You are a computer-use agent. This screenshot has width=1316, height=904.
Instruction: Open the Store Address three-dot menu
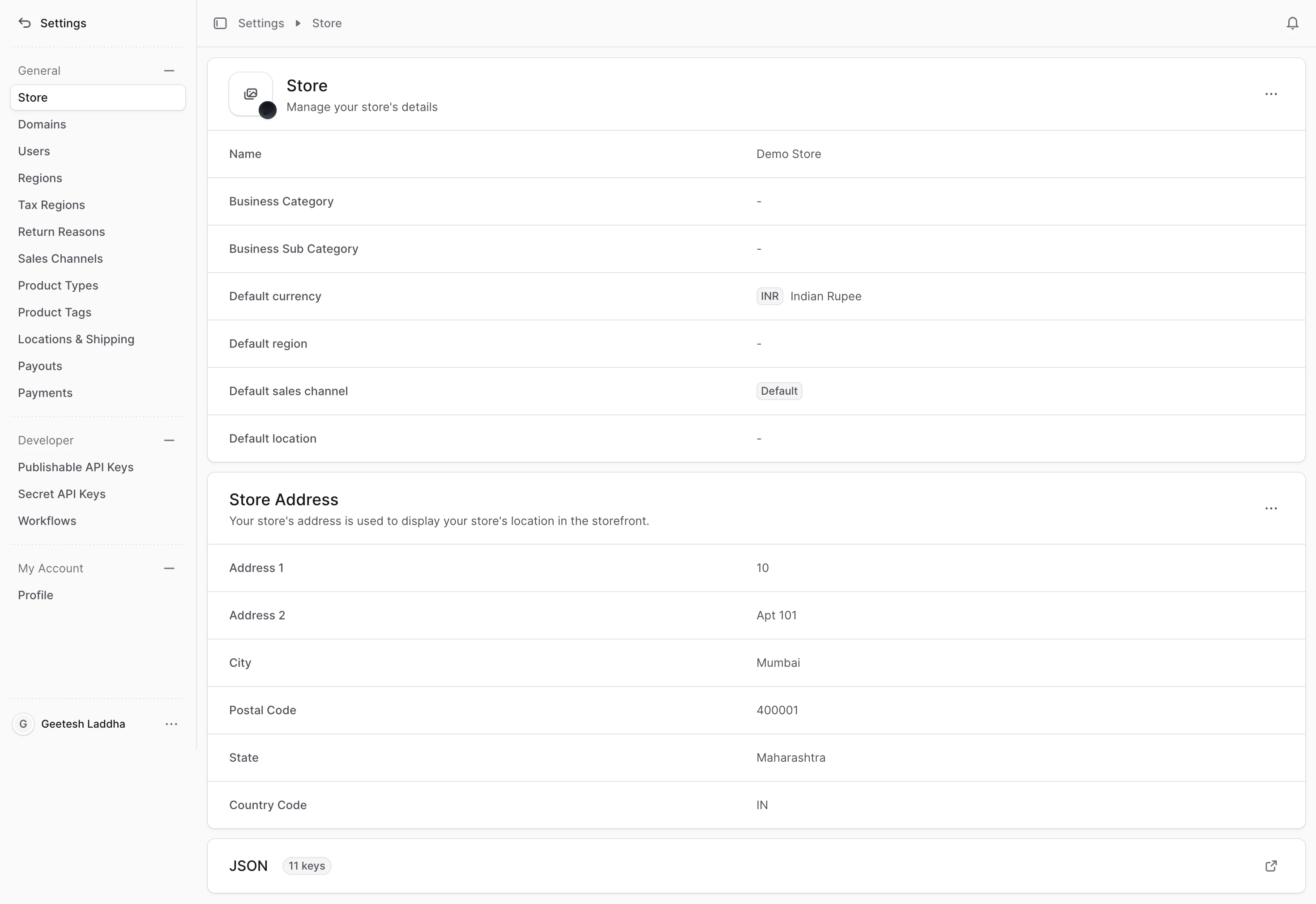pyautogui.click(x=1271, y=508)
